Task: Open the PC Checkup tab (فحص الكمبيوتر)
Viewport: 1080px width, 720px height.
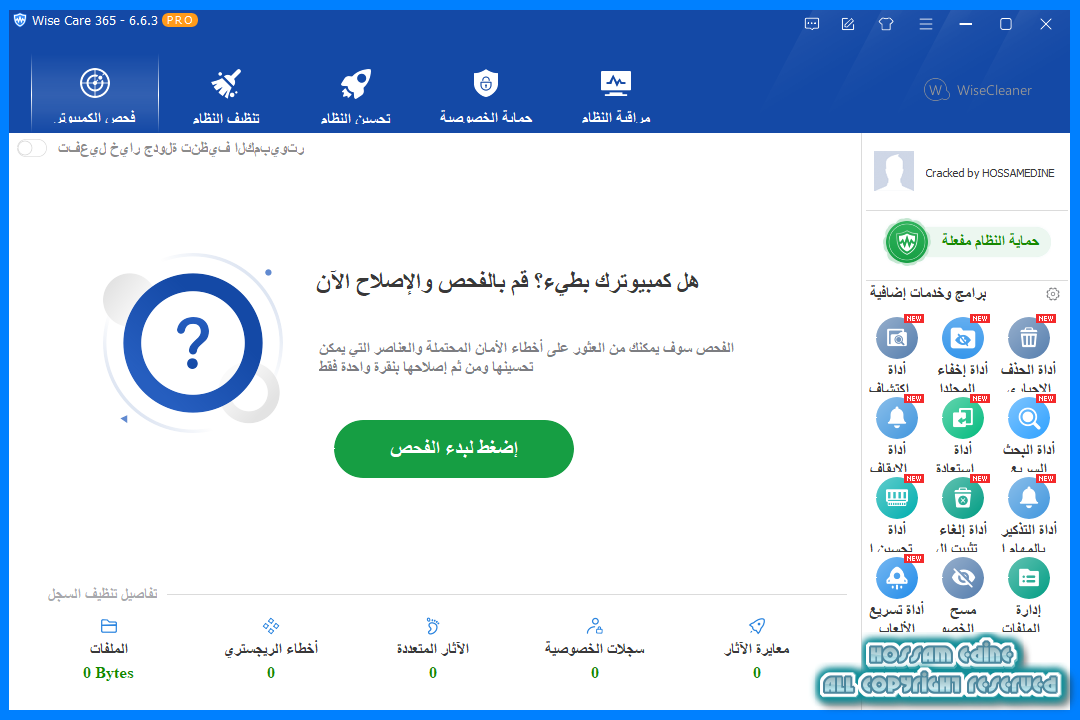Action: coord(95,94)
